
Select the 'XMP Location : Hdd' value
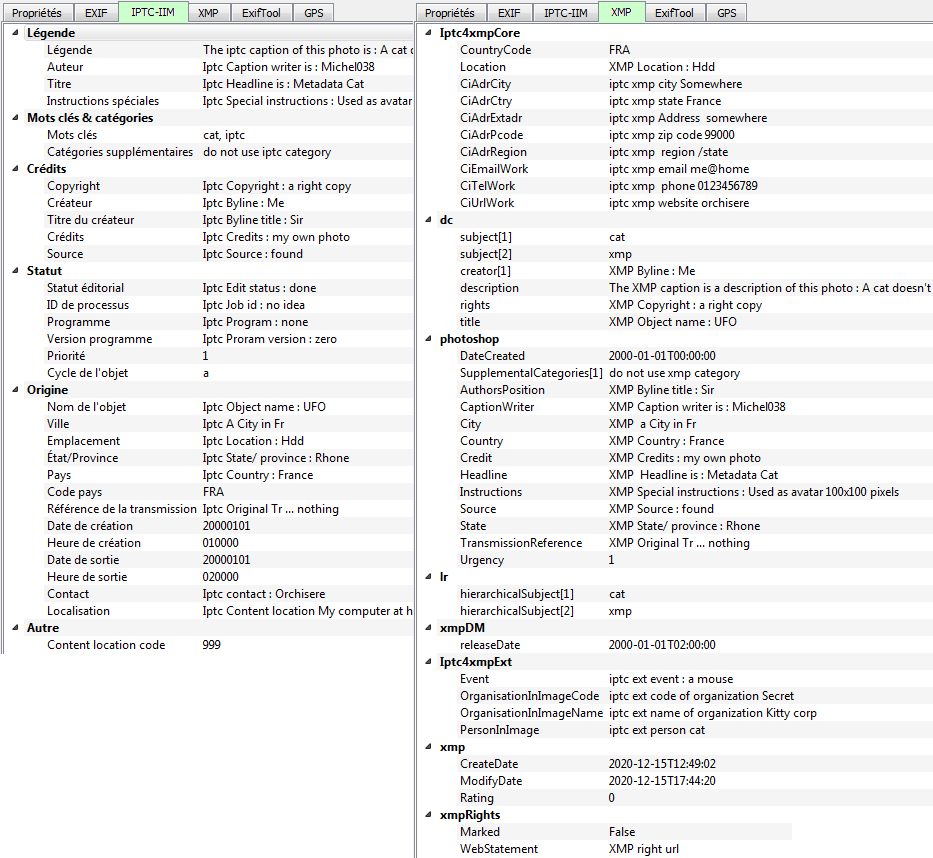(x=662, y=67)
